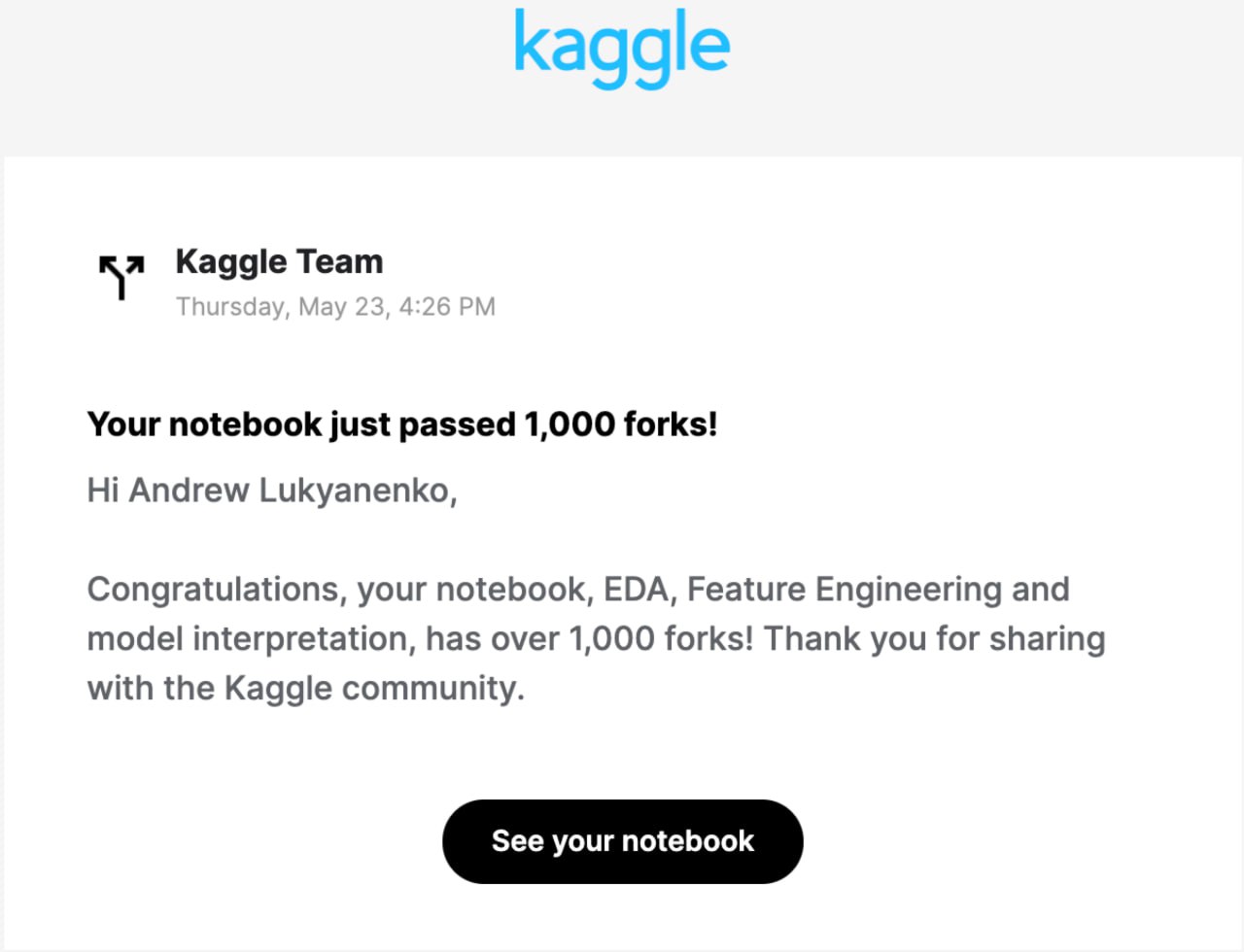This screenshot has width=1244, height=952.
Task: Click the Hi Andrew Lukyanenko greeting line
Action: click(x=272, y=491)
